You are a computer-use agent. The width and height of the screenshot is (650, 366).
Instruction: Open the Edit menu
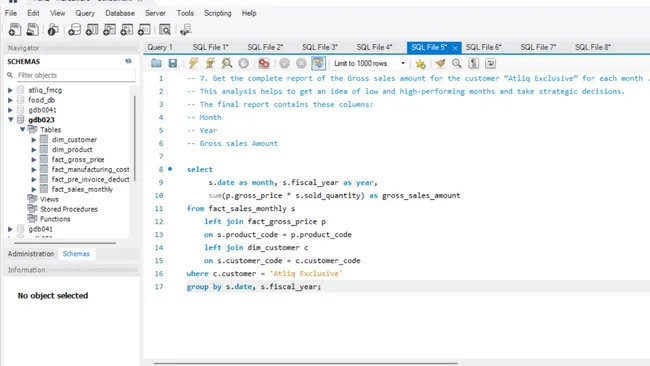(x=33, y=13)
